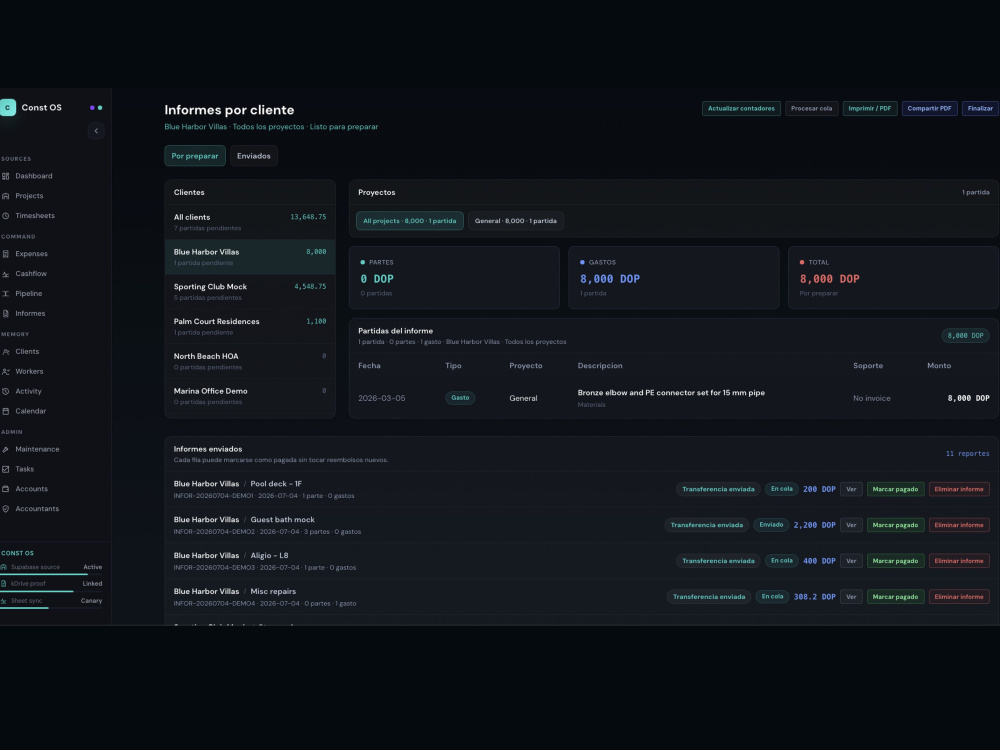Select Palm Court Residences client

250,326
